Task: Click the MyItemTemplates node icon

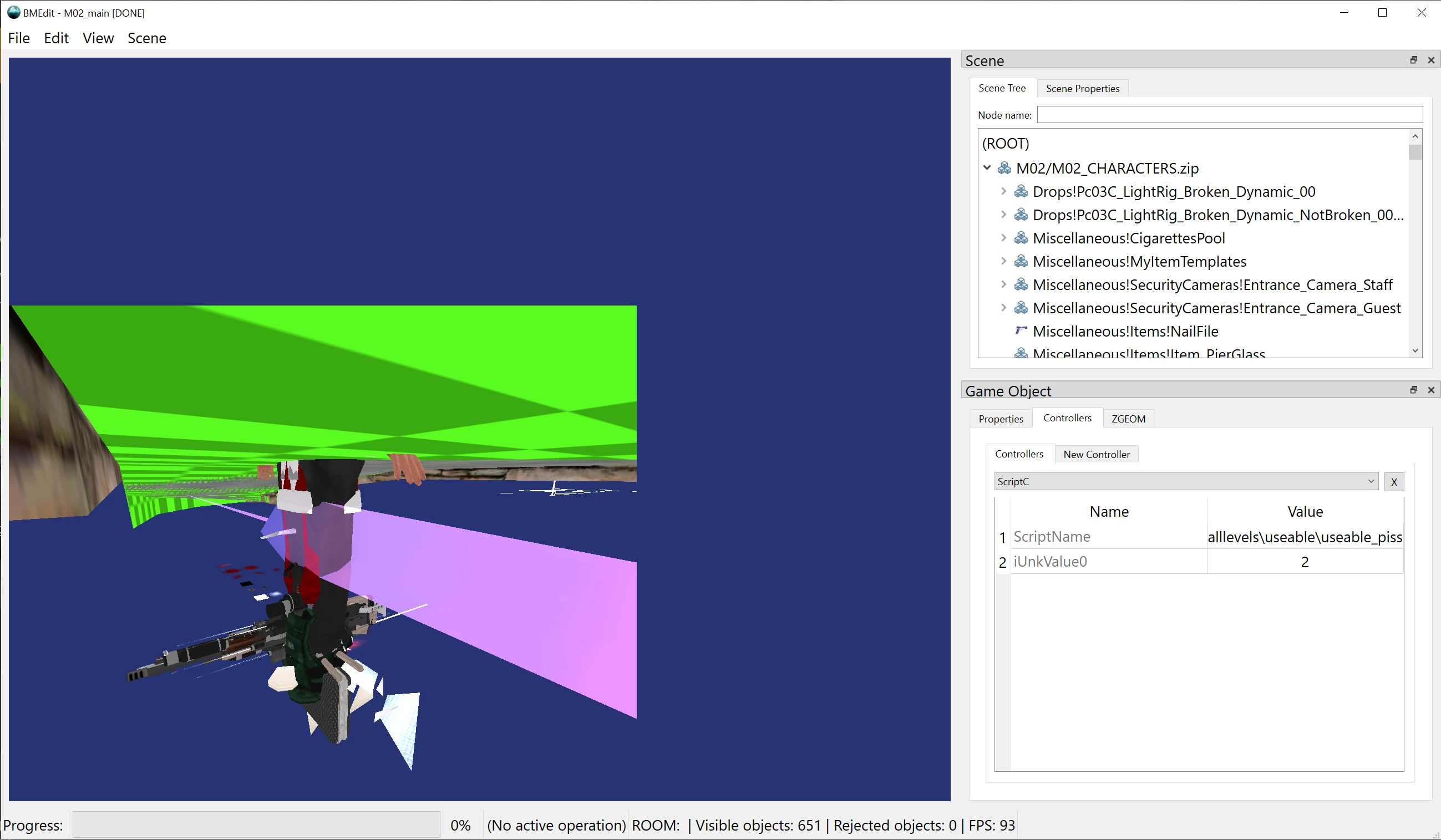Action: click(1021, 261)
